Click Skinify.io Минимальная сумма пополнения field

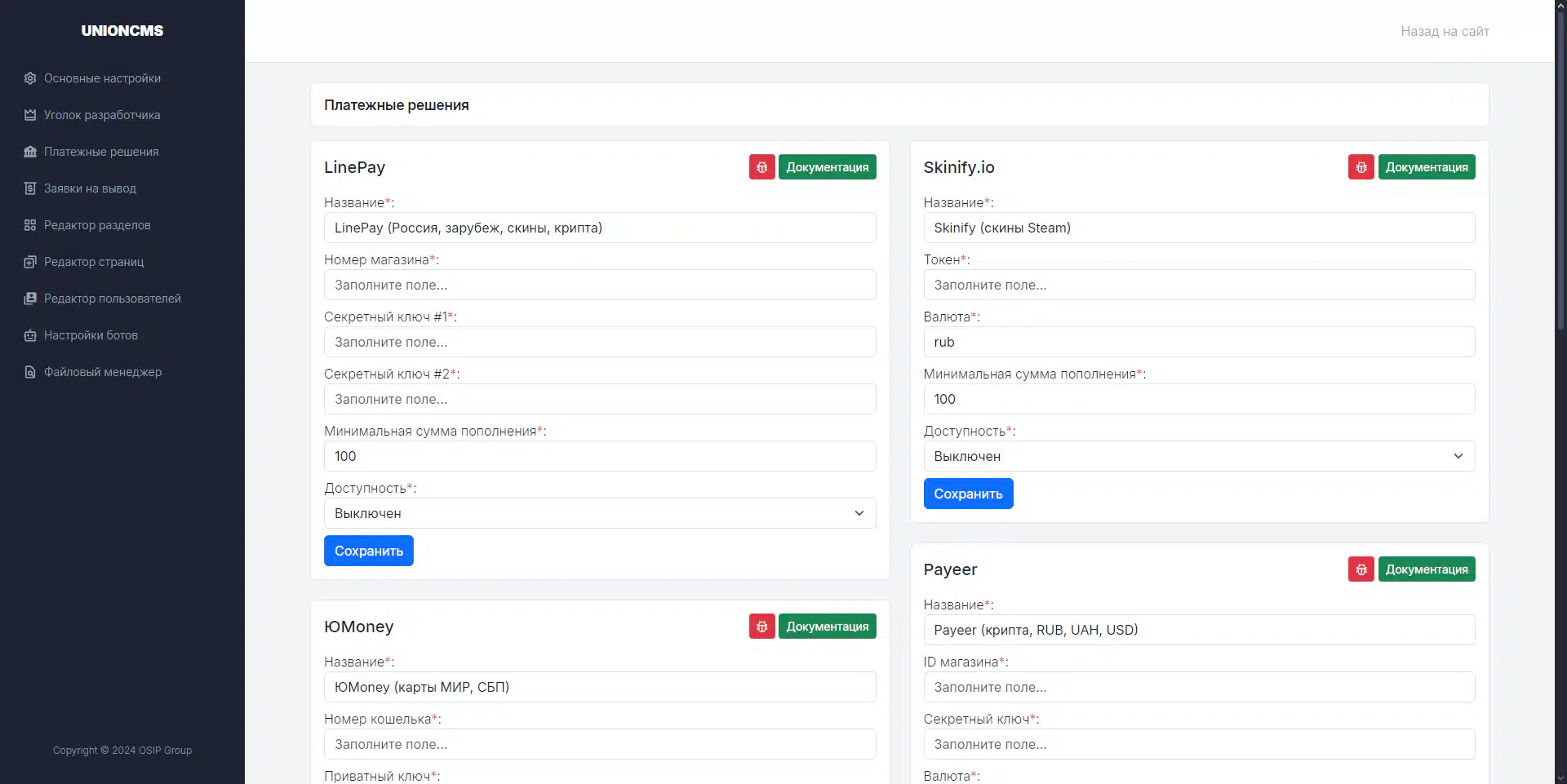tap(1199, 399)
